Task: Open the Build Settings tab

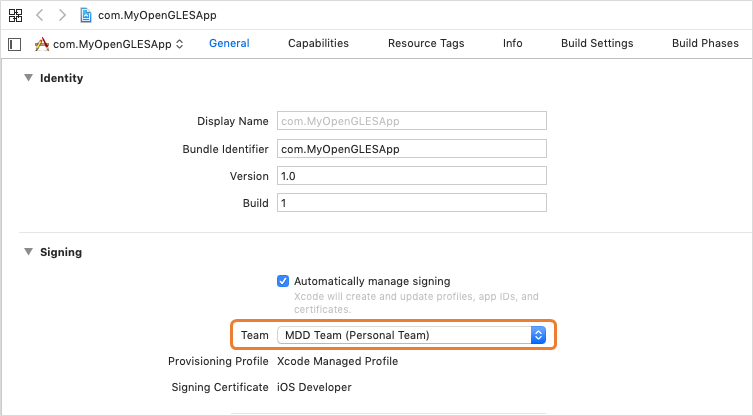Action: coord(597,43)
